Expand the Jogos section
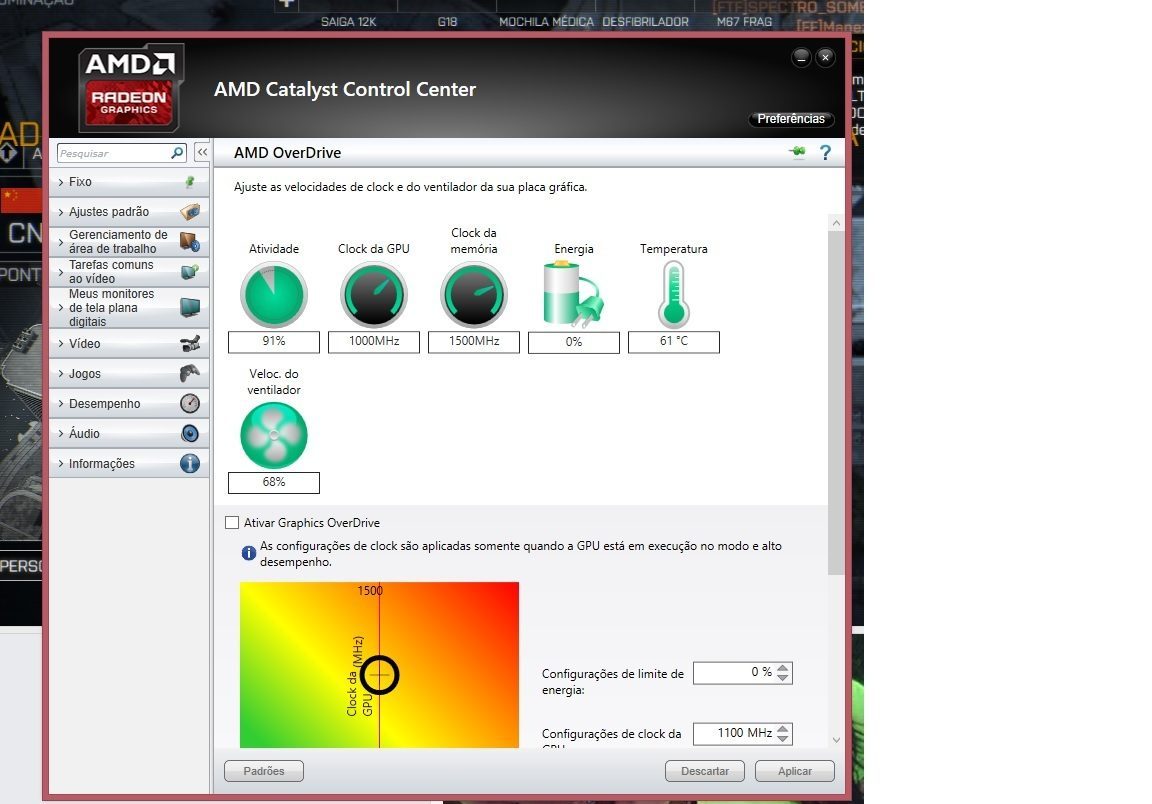Image resolution: width=1152 pixels, height=804 pixels. [x=129, y=373]
